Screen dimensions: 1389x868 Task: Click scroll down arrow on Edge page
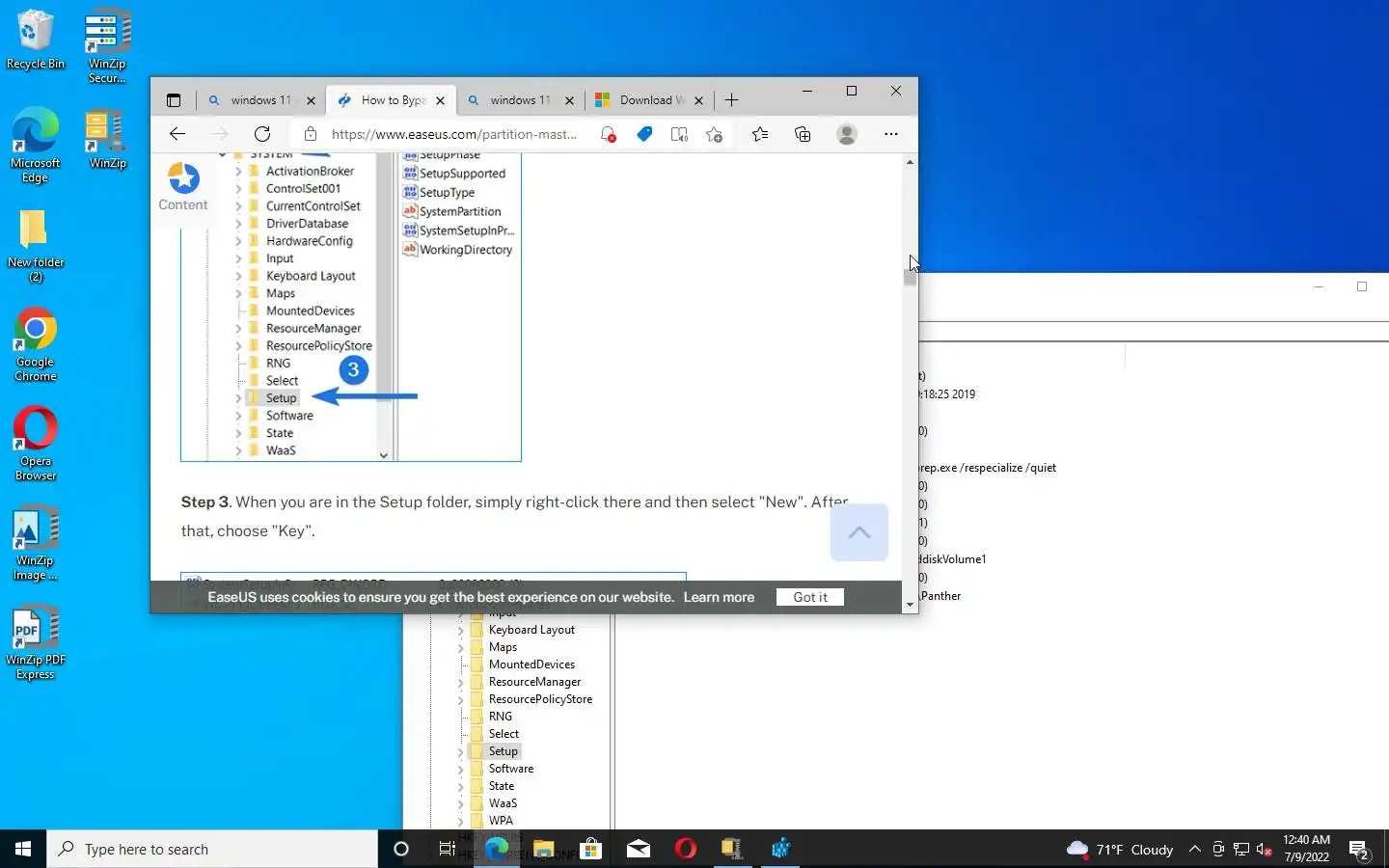coord(910,605)
